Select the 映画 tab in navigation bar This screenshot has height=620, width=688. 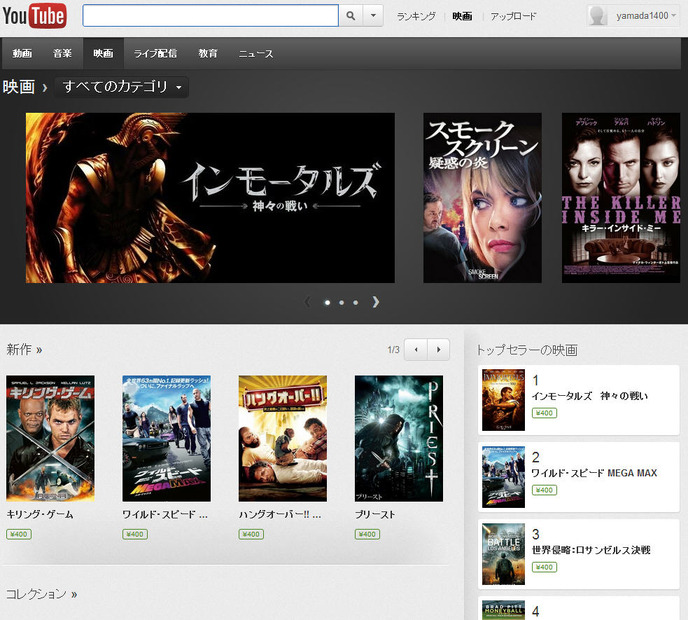103,54
